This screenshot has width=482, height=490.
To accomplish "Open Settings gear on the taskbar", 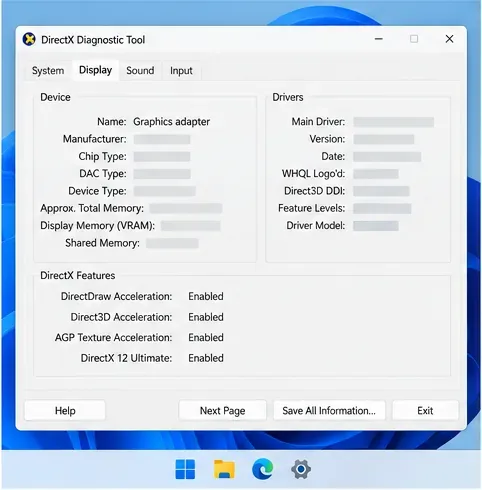I will (x=301, y=469).
